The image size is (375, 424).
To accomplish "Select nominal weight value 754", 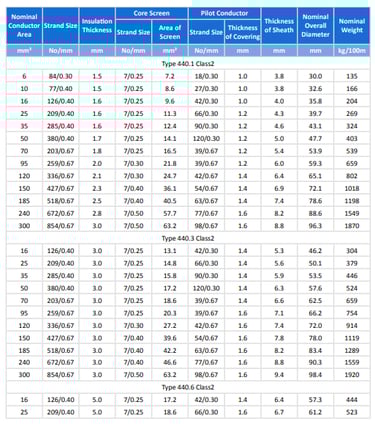I will click(352, 313).
